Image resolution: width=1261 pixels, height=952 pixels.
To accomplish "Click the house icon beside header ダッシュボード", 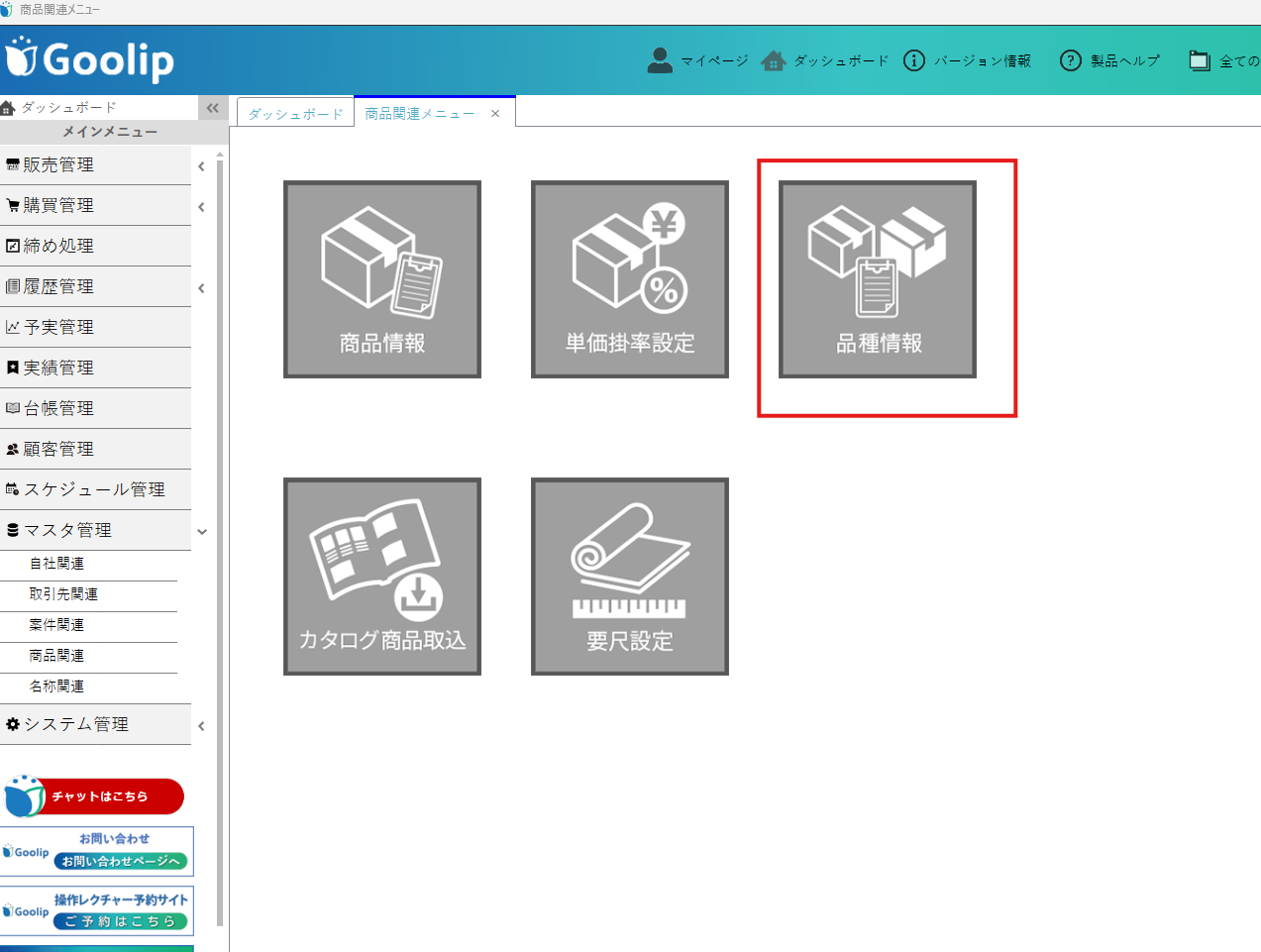I will [x=774, y=60].
